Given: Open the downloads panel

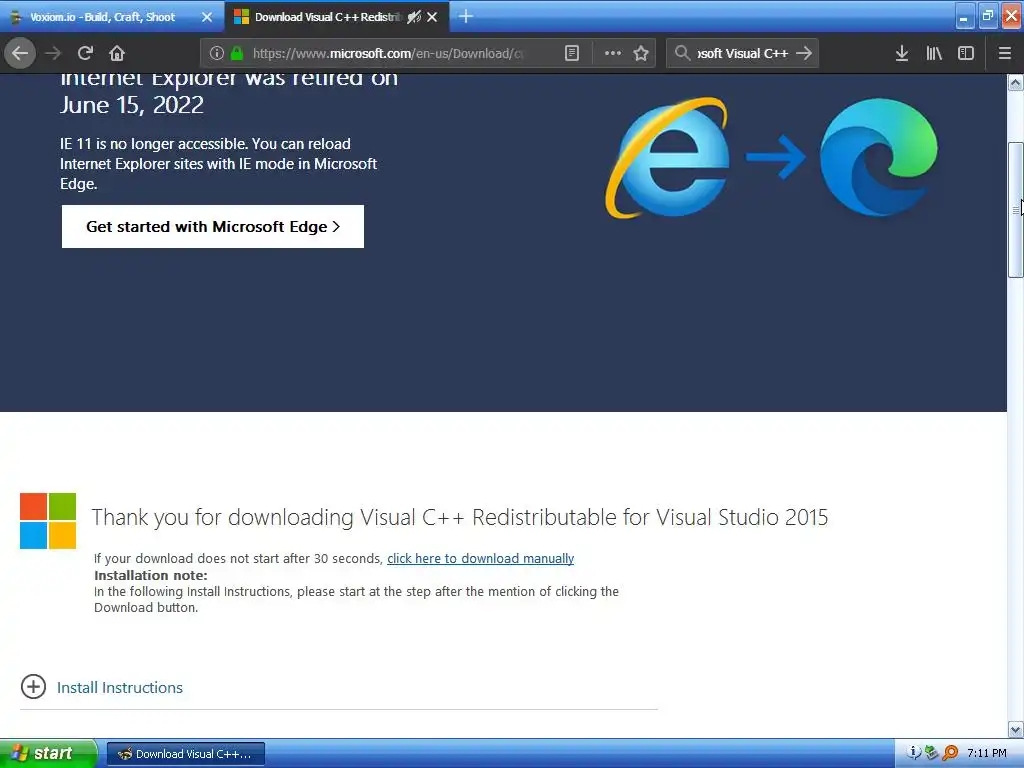Looking at the screenshot, I should (902, 53).
